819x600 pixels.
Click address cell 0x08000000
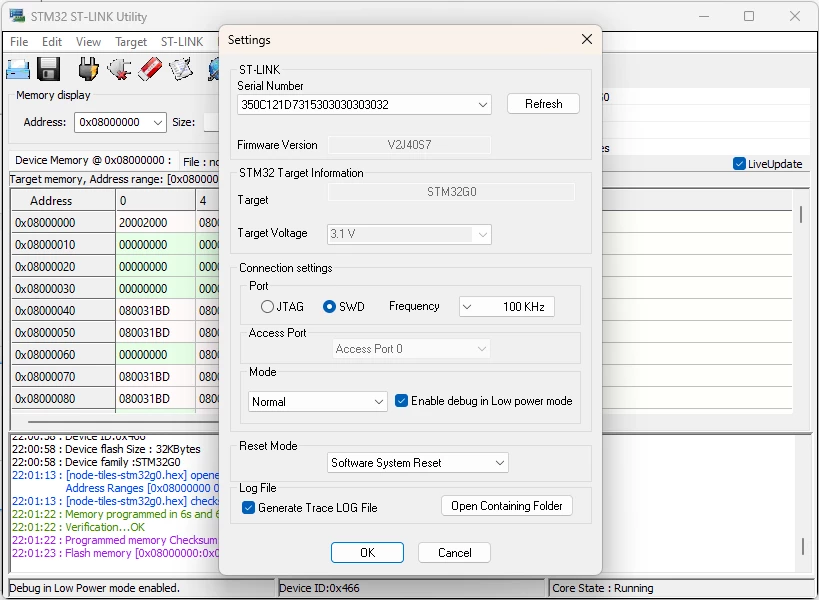point(63,223)
